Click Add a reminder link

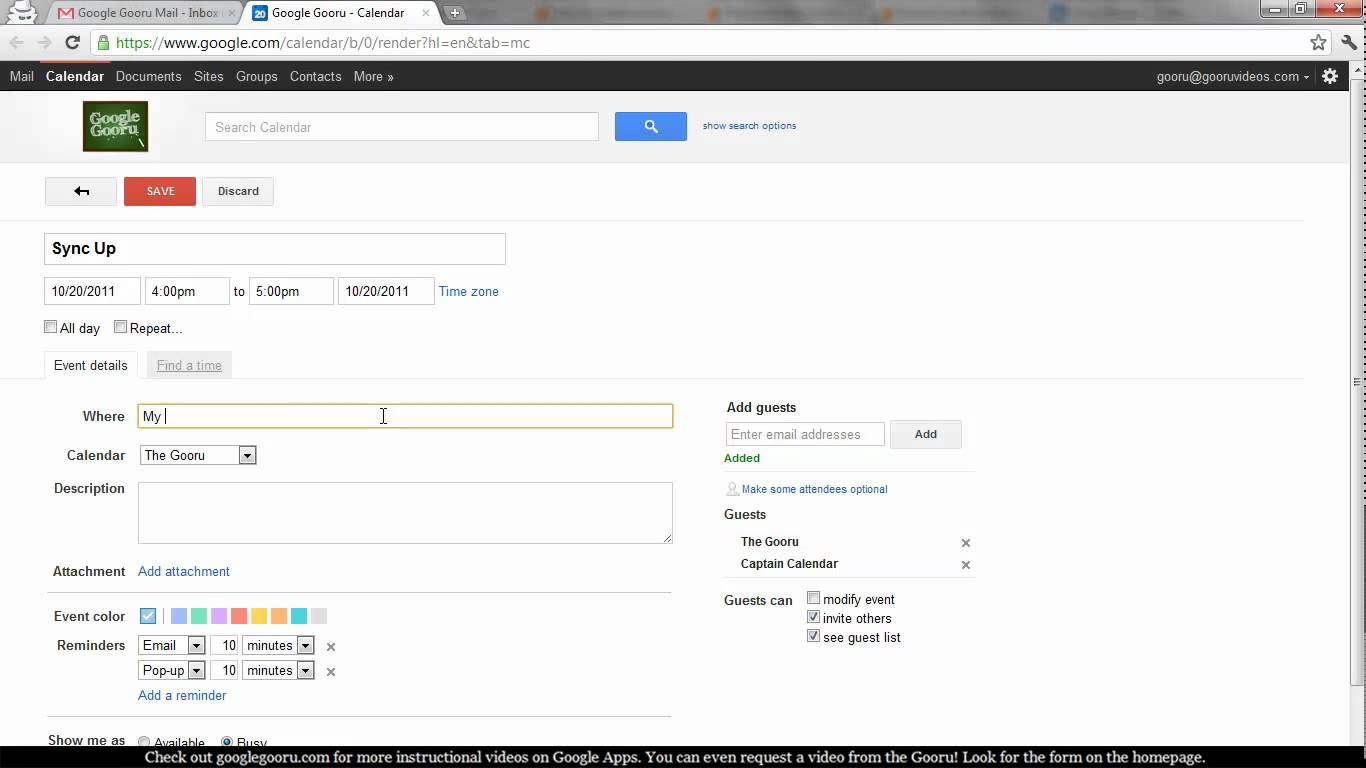pos(182,695)
